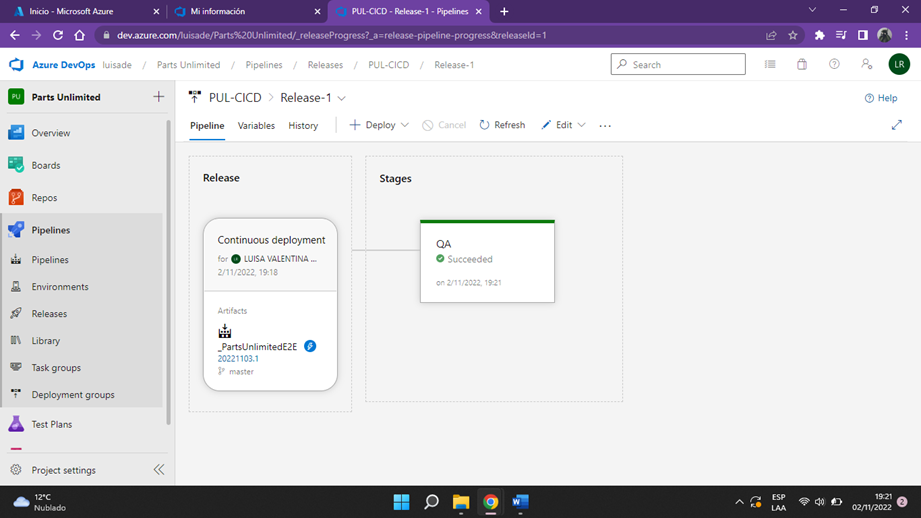
Task: Open the work items list icon in header
Action: 770,64
